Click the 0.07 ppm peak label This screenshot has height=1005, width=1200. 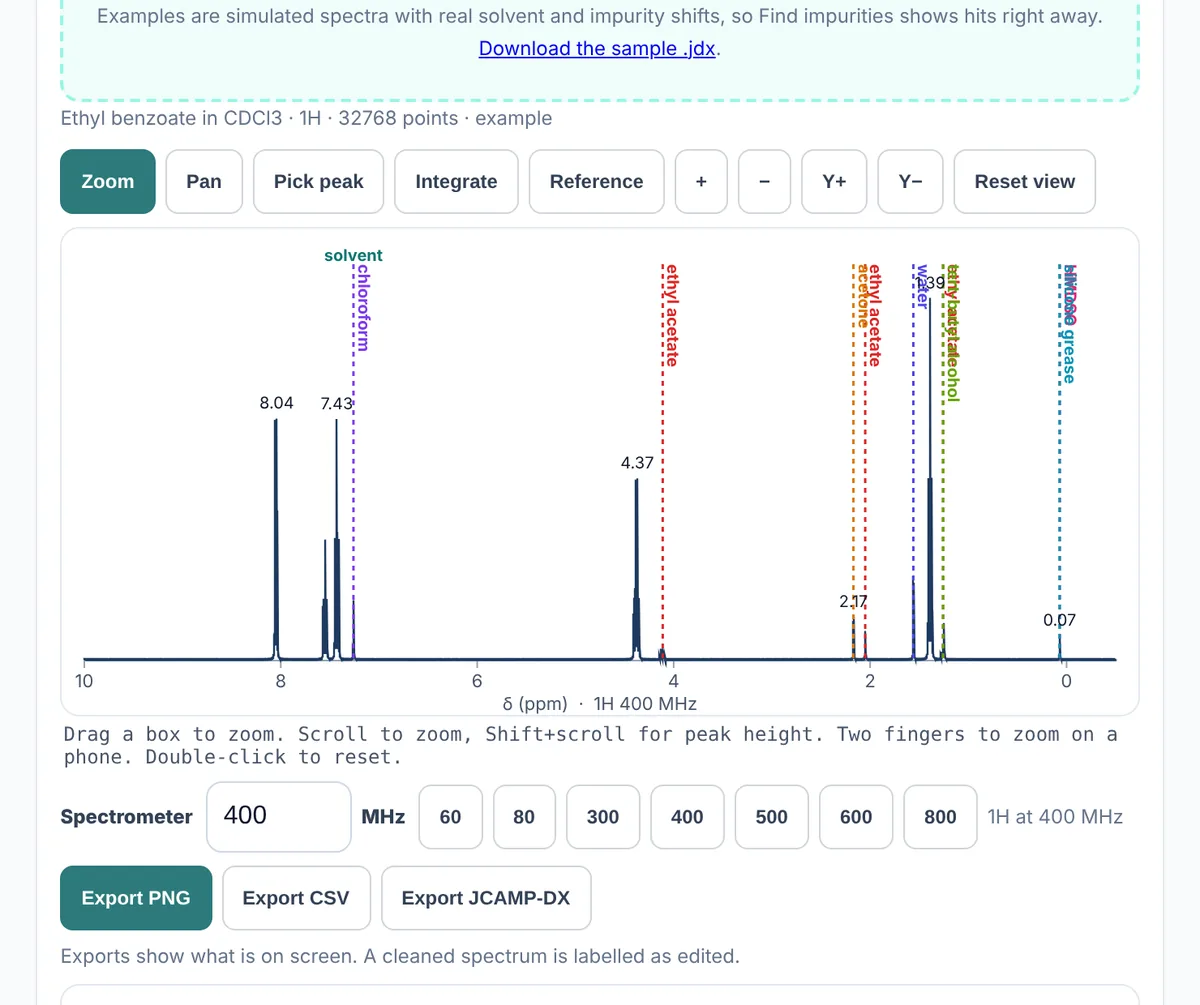click(x=1059, y=620)
